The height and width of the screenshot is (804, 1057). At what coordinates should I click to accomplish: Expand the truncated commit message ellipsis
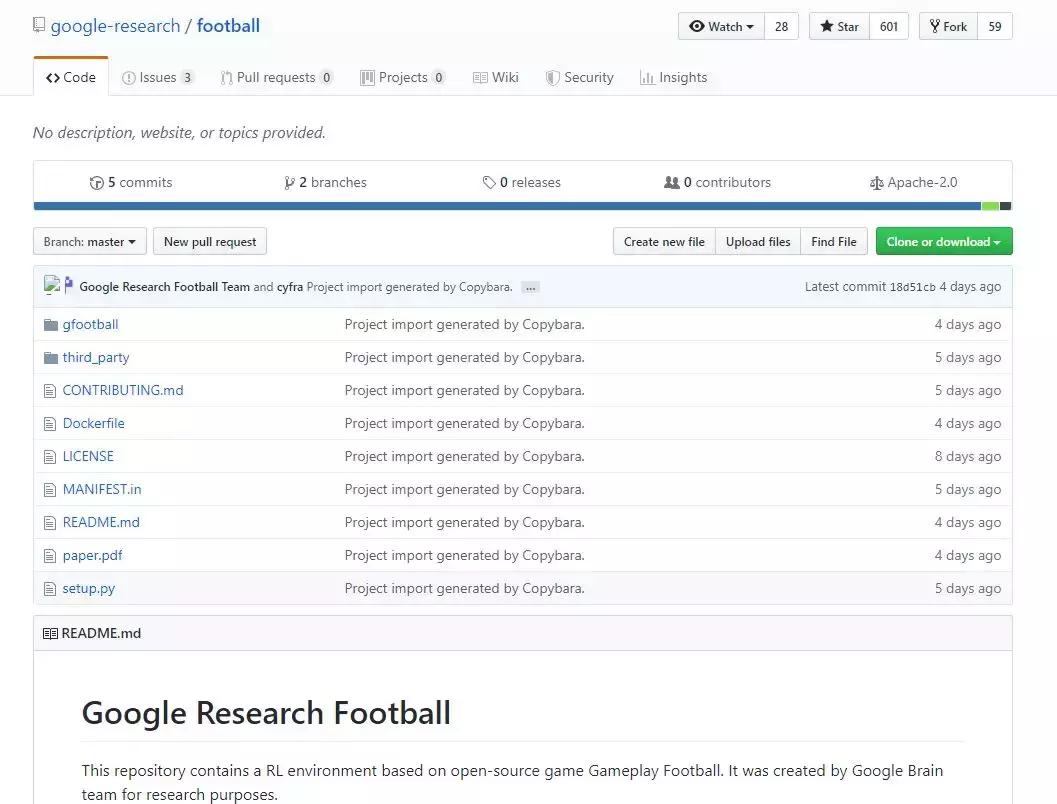(x=530, y=287)
